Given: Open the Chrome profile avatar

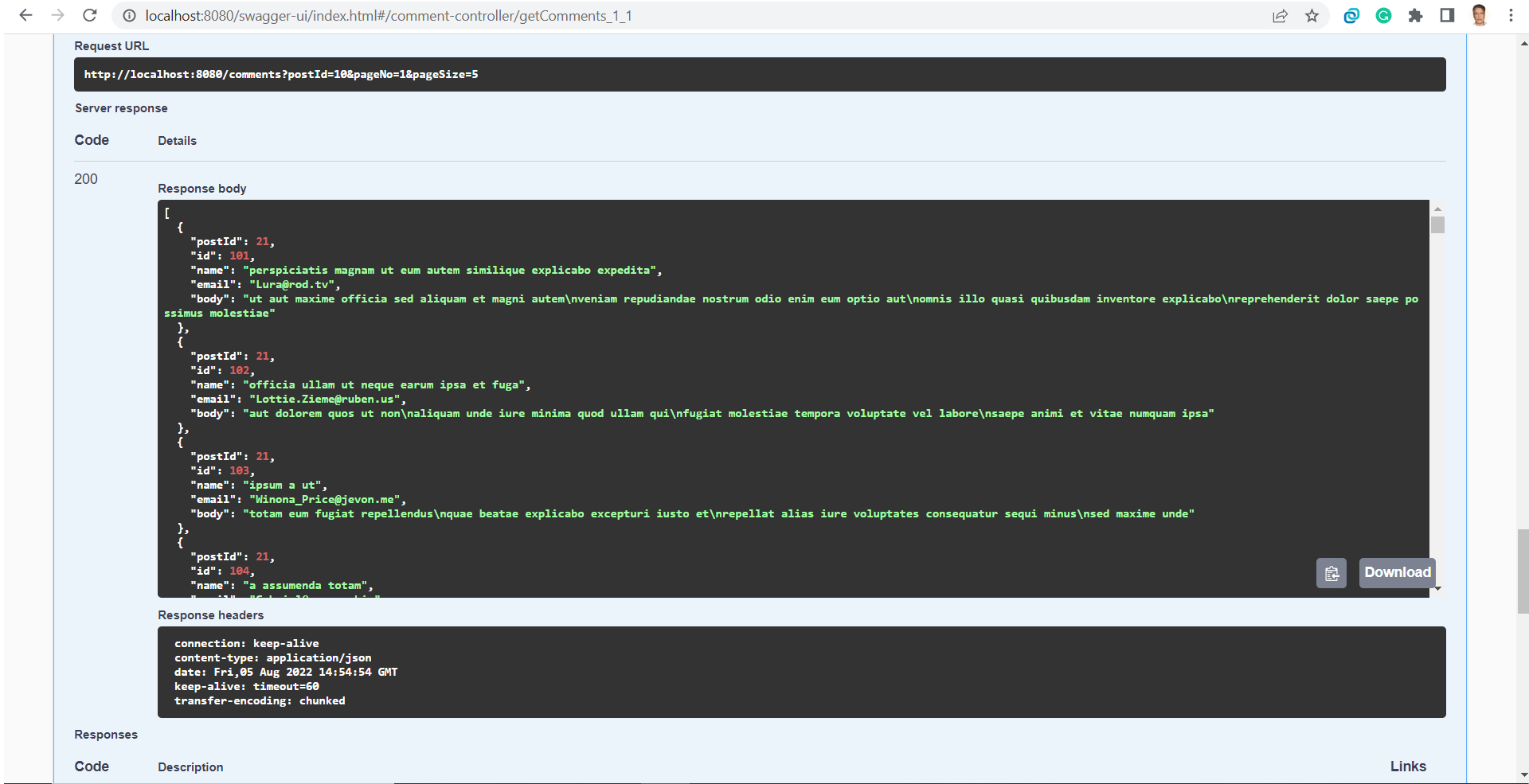Looking at the screenshot, I should (1480, 15).
